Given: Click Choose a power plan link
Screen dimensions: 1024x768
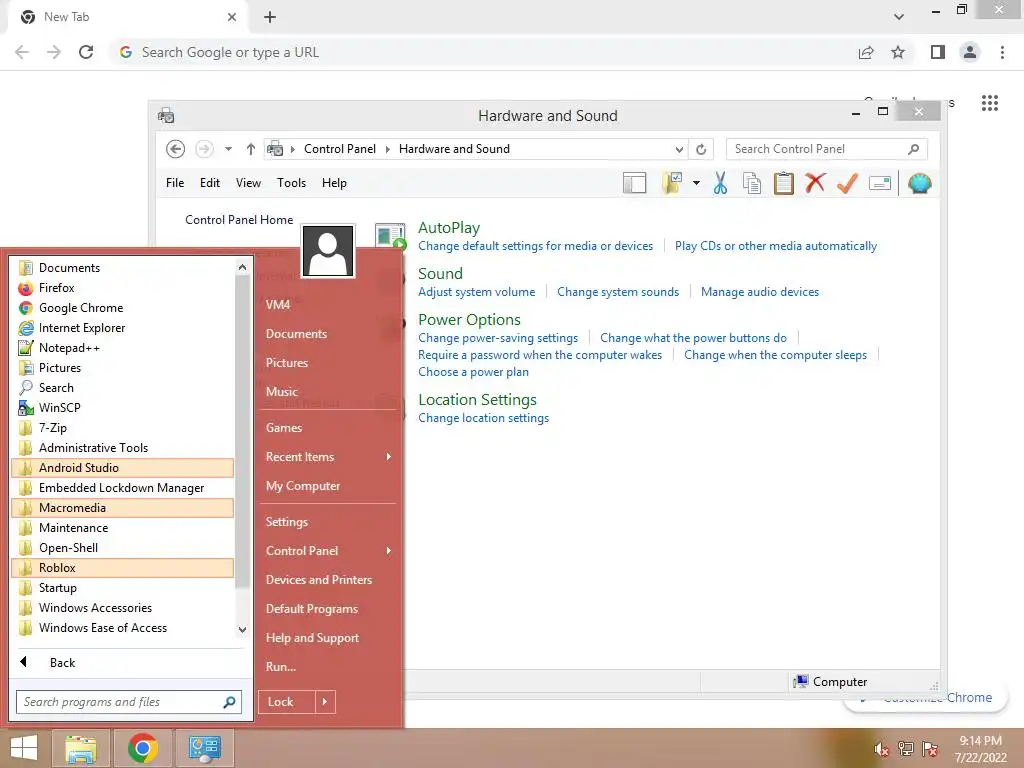Looking at the screenshot, I should [x=473, y=372].
